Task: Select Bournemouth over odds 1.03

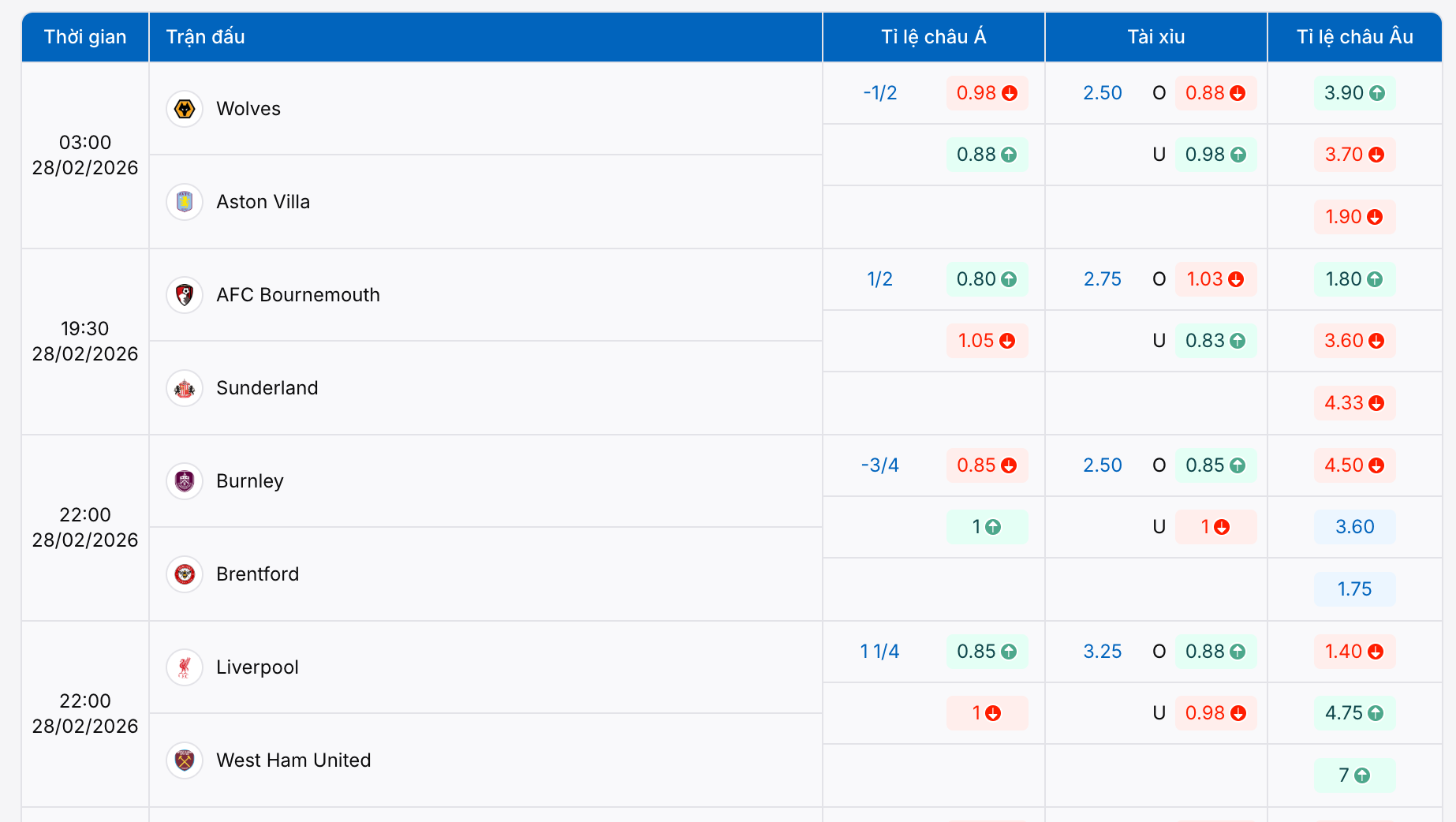Action: [x=1215, y=279]
